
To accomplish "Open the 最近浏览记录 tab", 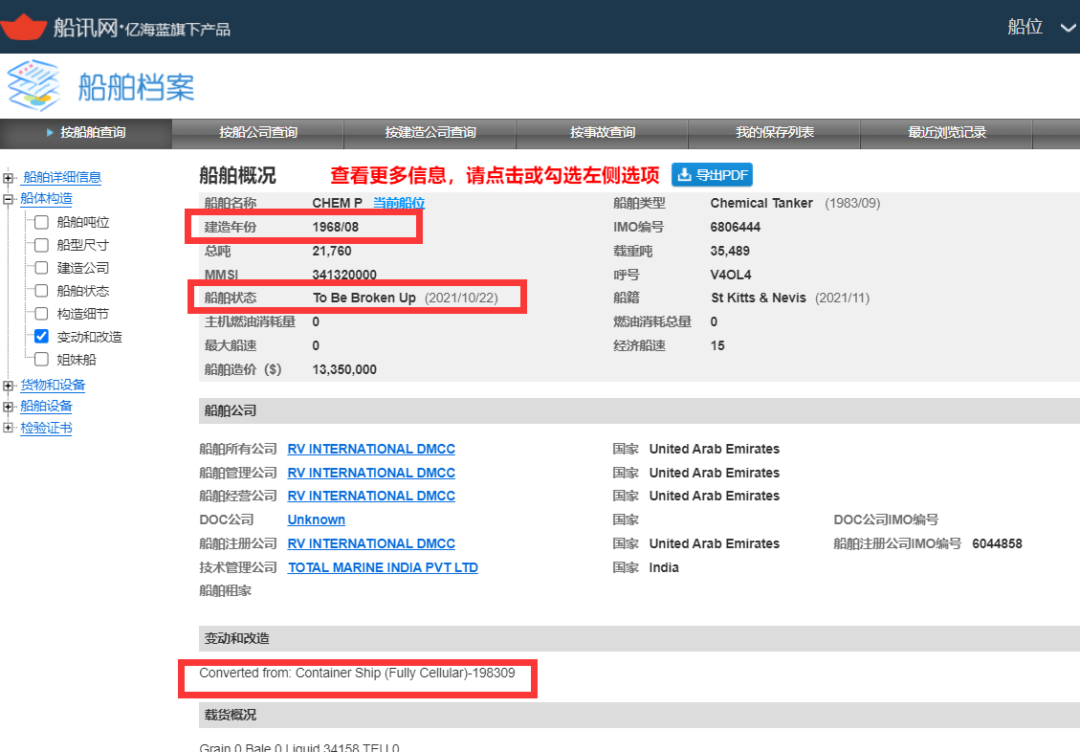I will pyautogui.click(x=946, y=133).
